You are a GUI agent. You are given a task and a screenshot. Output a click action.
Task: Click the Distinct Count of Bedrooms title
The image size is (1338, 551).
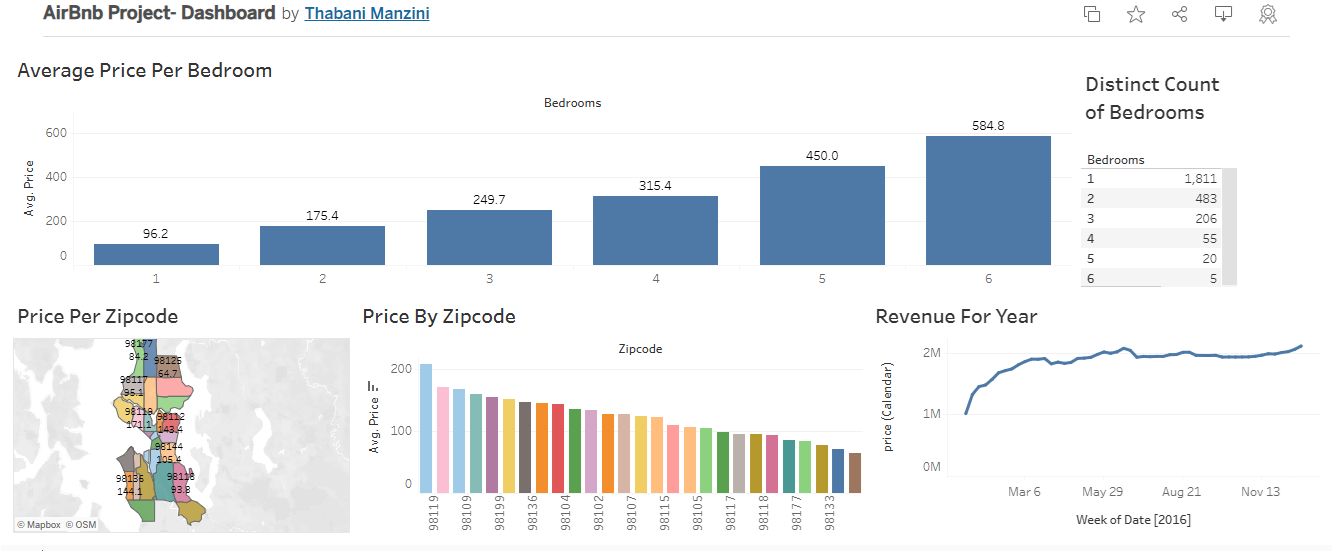click(x=1152, y=98)
